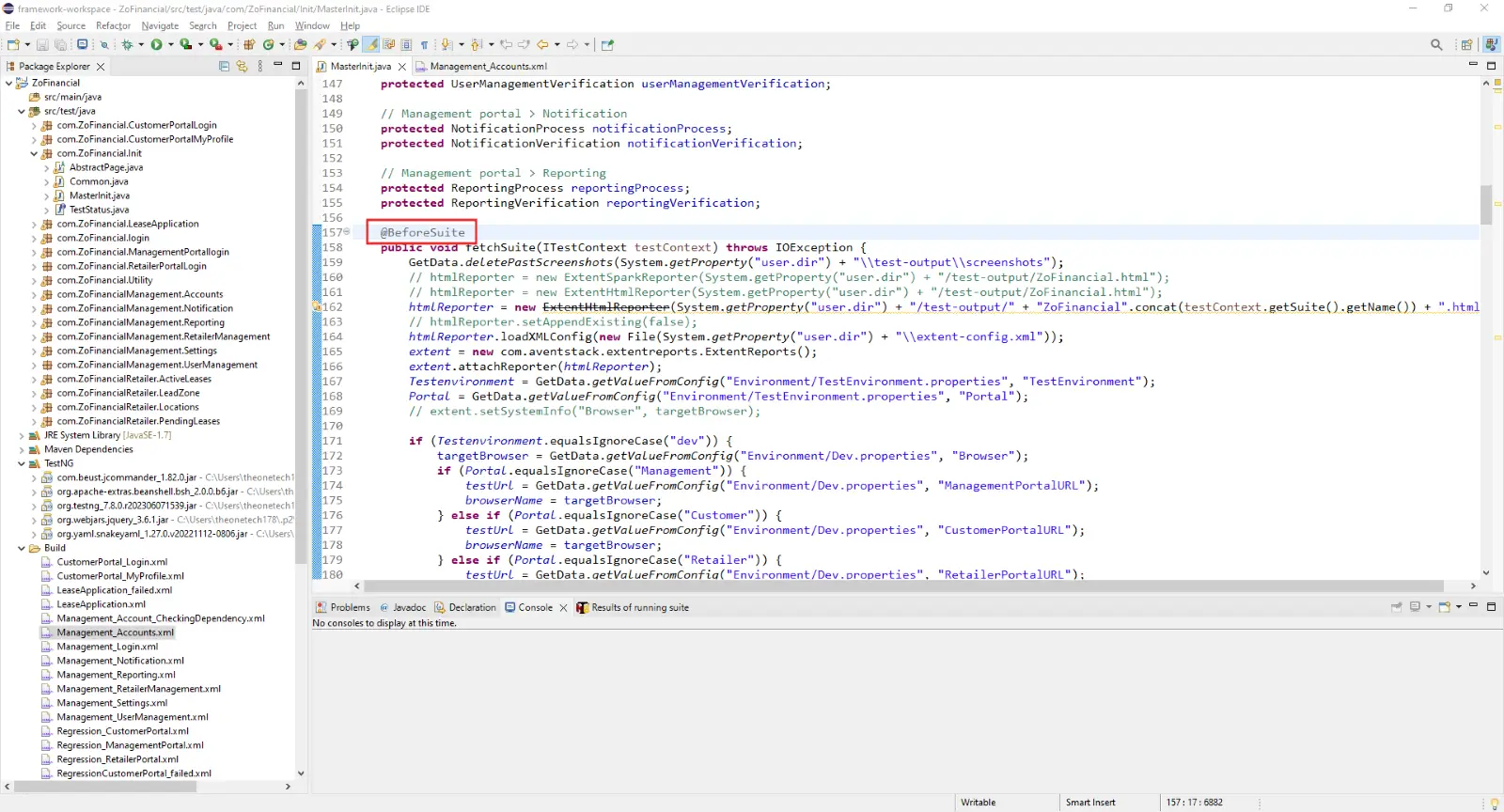Fold the method at line 157

(347, 231)
